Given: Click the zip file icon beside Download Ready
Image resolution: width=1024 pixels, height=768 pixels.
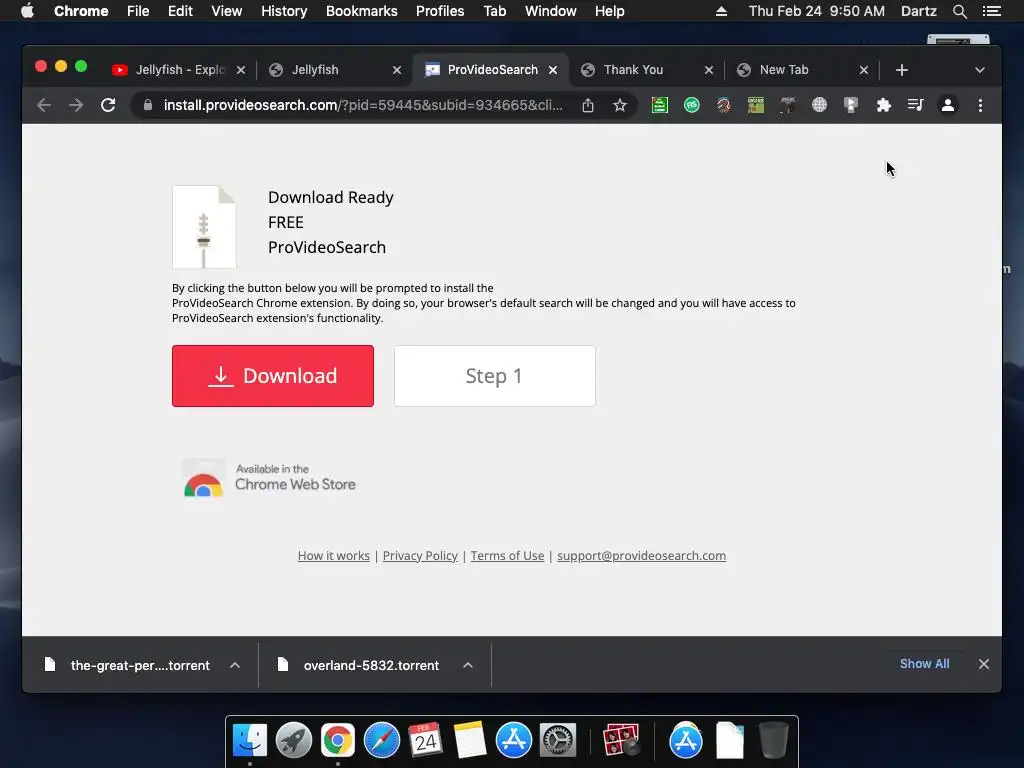Looking at the screenshot, I should (x=204, y=227).
